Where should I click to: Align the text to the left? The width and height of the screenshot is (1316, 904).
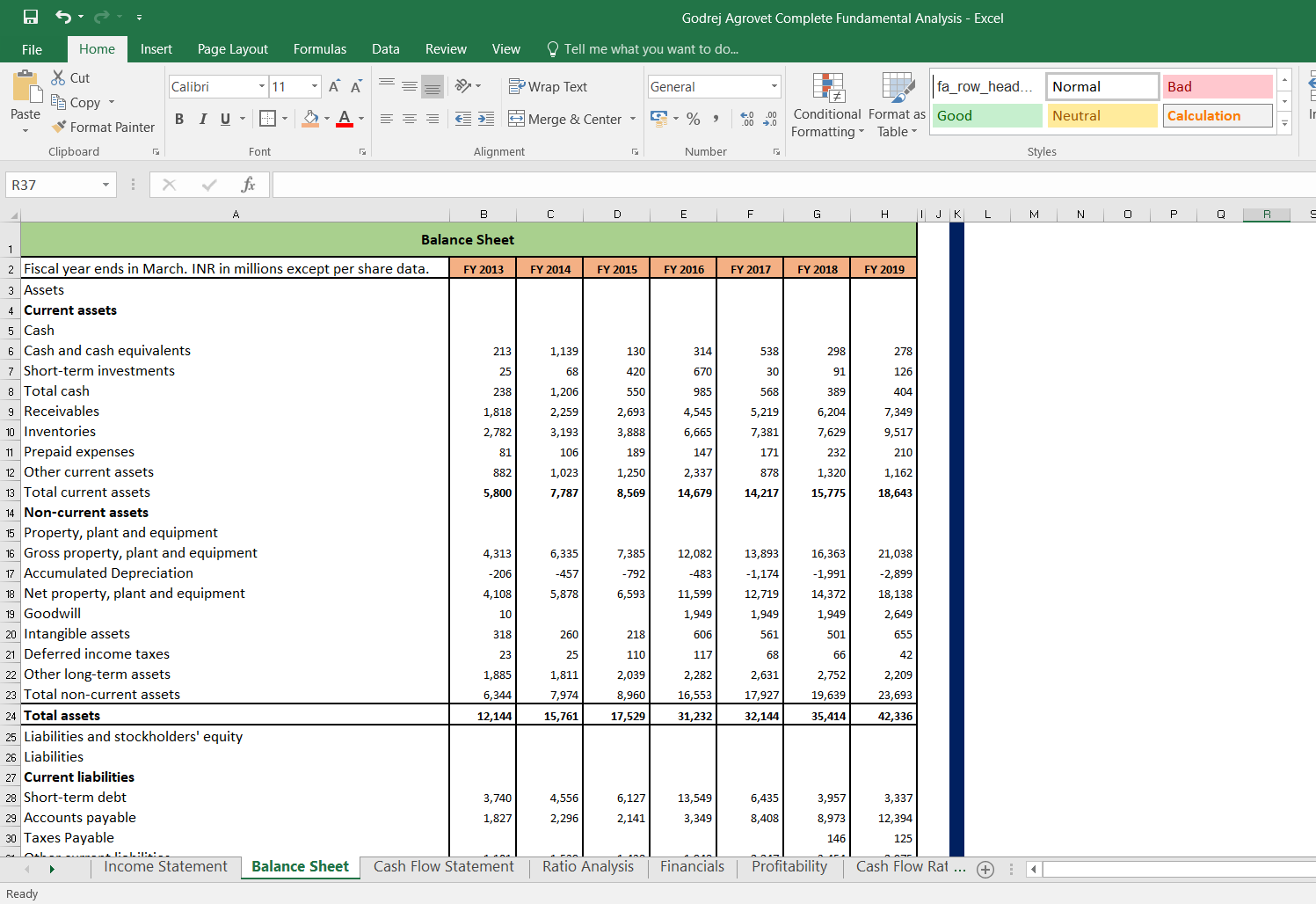387,119
